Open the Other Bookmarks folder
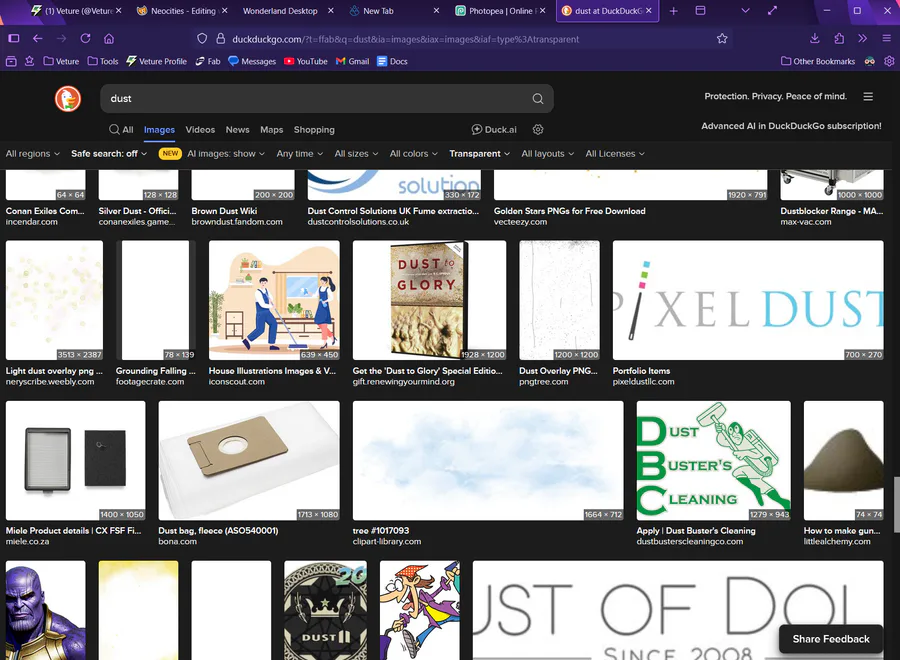The image size is (900, 660). click(x=818, y=61)
